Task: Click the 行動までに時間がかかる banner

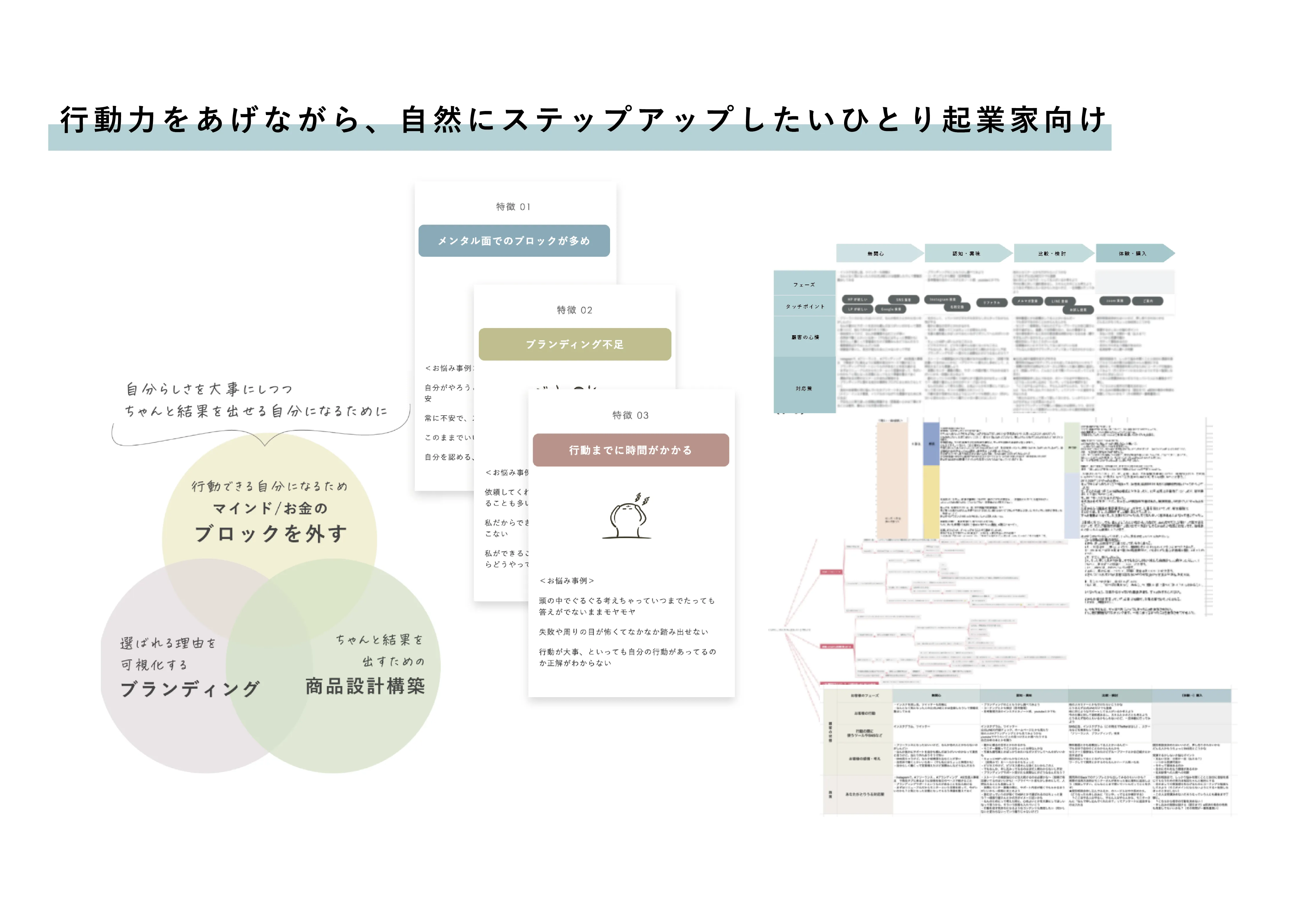Action: coord(630,450)
